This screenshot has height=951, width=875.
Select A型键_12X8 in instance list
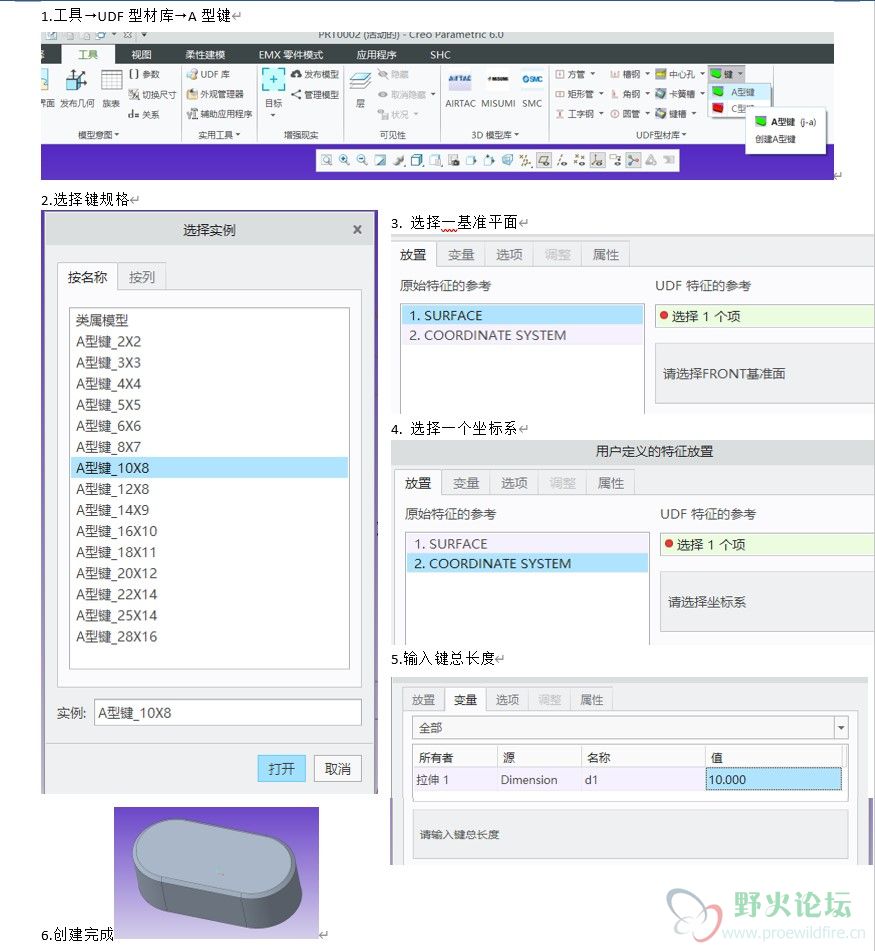tap(209, 489)
